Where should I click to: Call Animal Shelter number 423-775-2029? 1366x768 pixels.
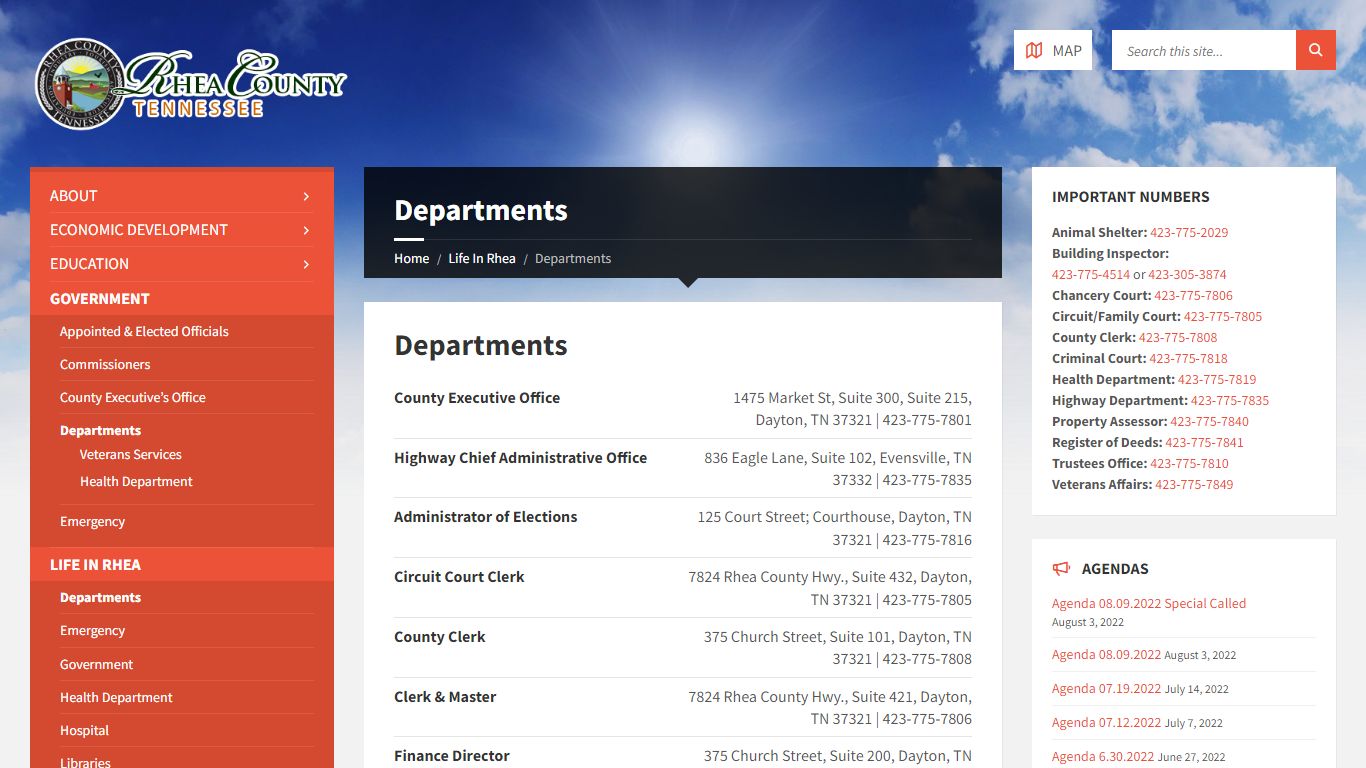point(1189,232)
